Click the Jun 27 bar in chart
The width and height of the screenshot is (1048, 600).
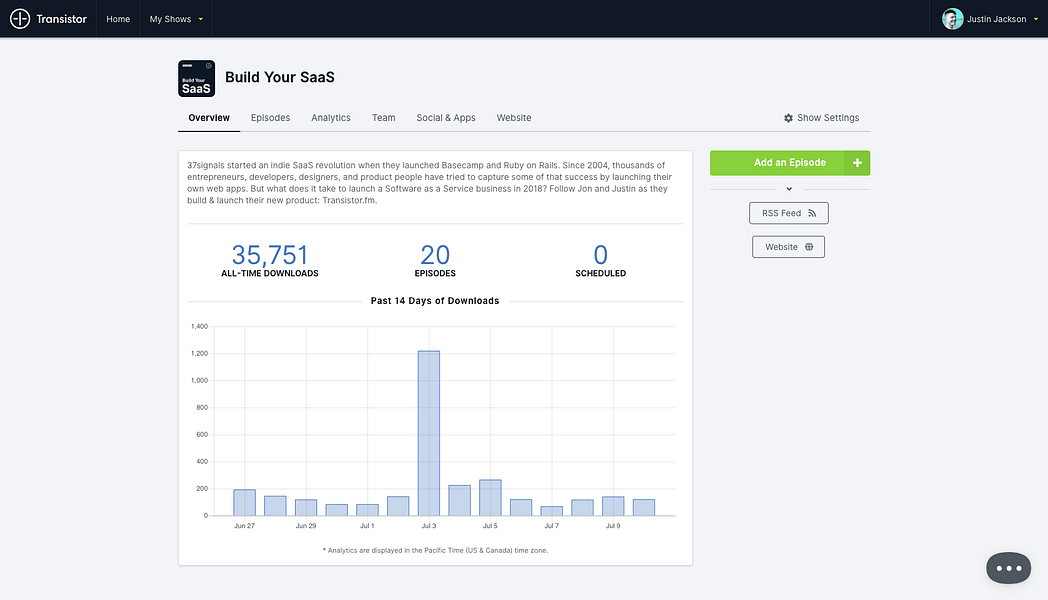tap(245, 502)
